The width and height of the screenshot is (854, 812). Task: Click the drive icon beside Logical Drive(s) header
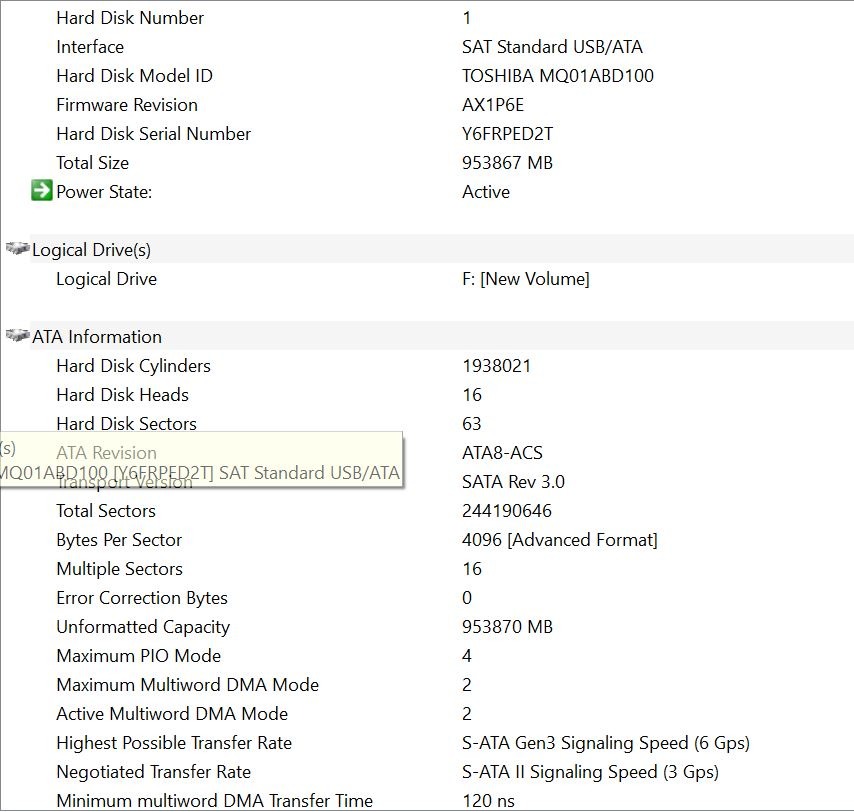17,248
